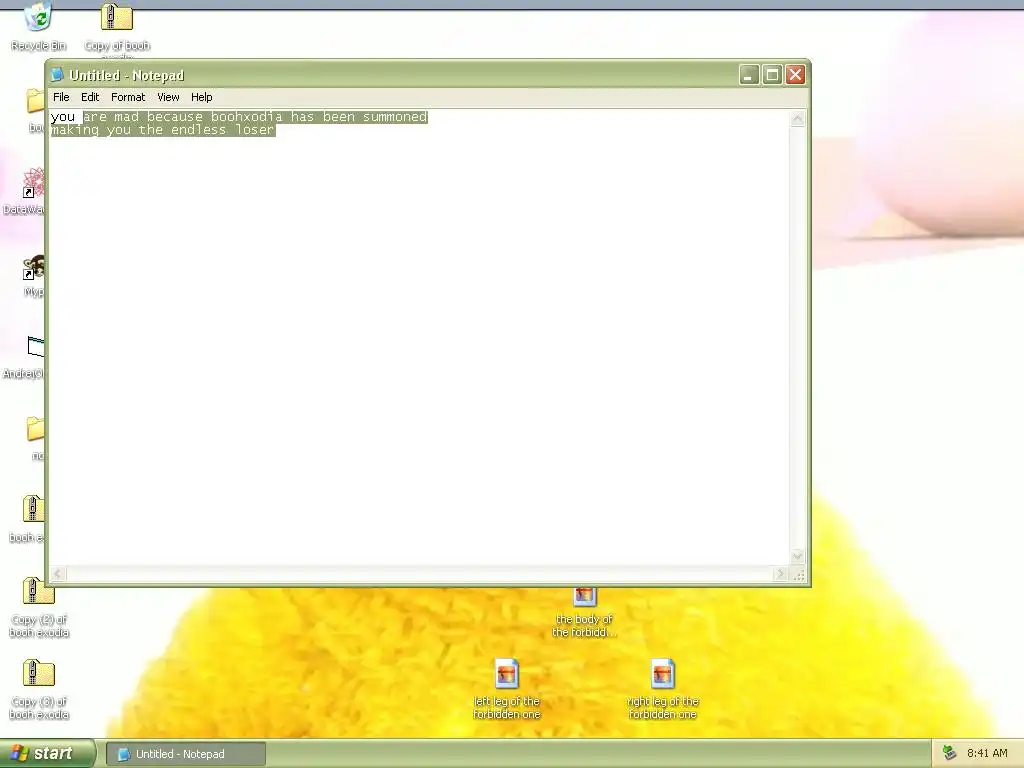Minimize the Notepad window
The width and height of the screenshot is (1024, 768).
pyautogui.click(x=749, y=75)
